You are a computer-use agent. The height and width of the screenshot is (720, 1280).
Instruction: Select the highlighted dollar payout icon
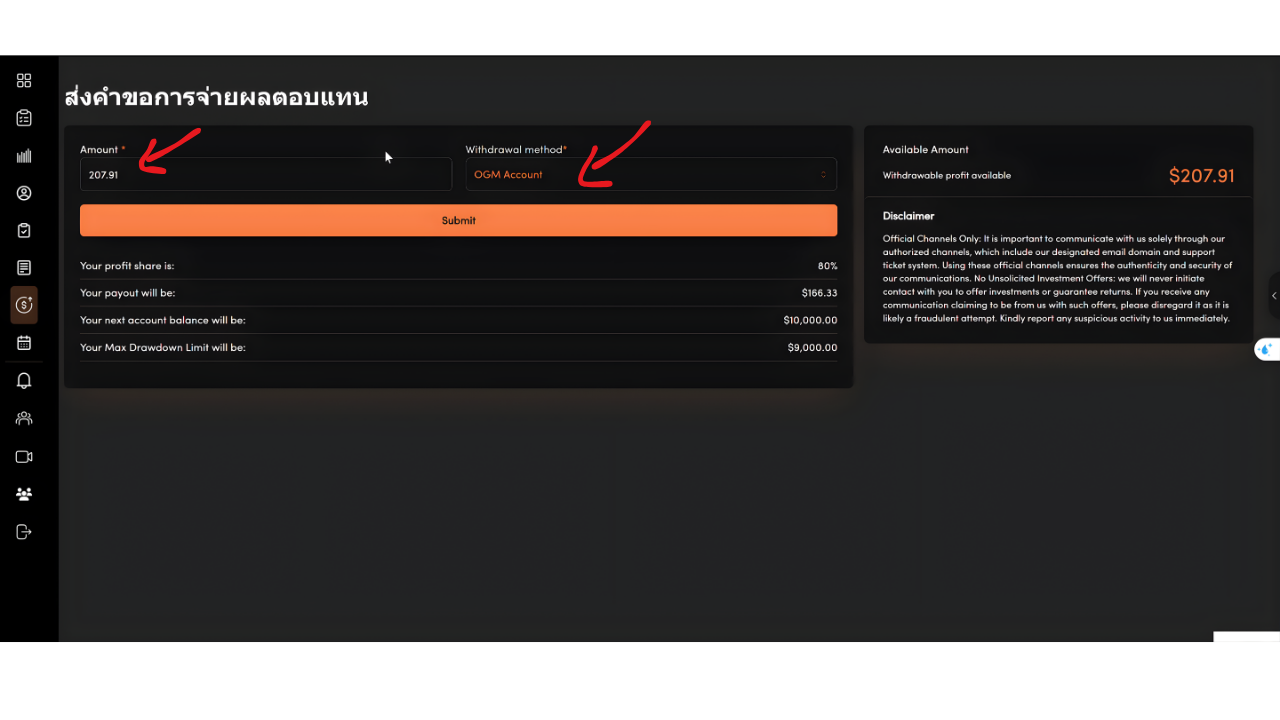point(24,305)
